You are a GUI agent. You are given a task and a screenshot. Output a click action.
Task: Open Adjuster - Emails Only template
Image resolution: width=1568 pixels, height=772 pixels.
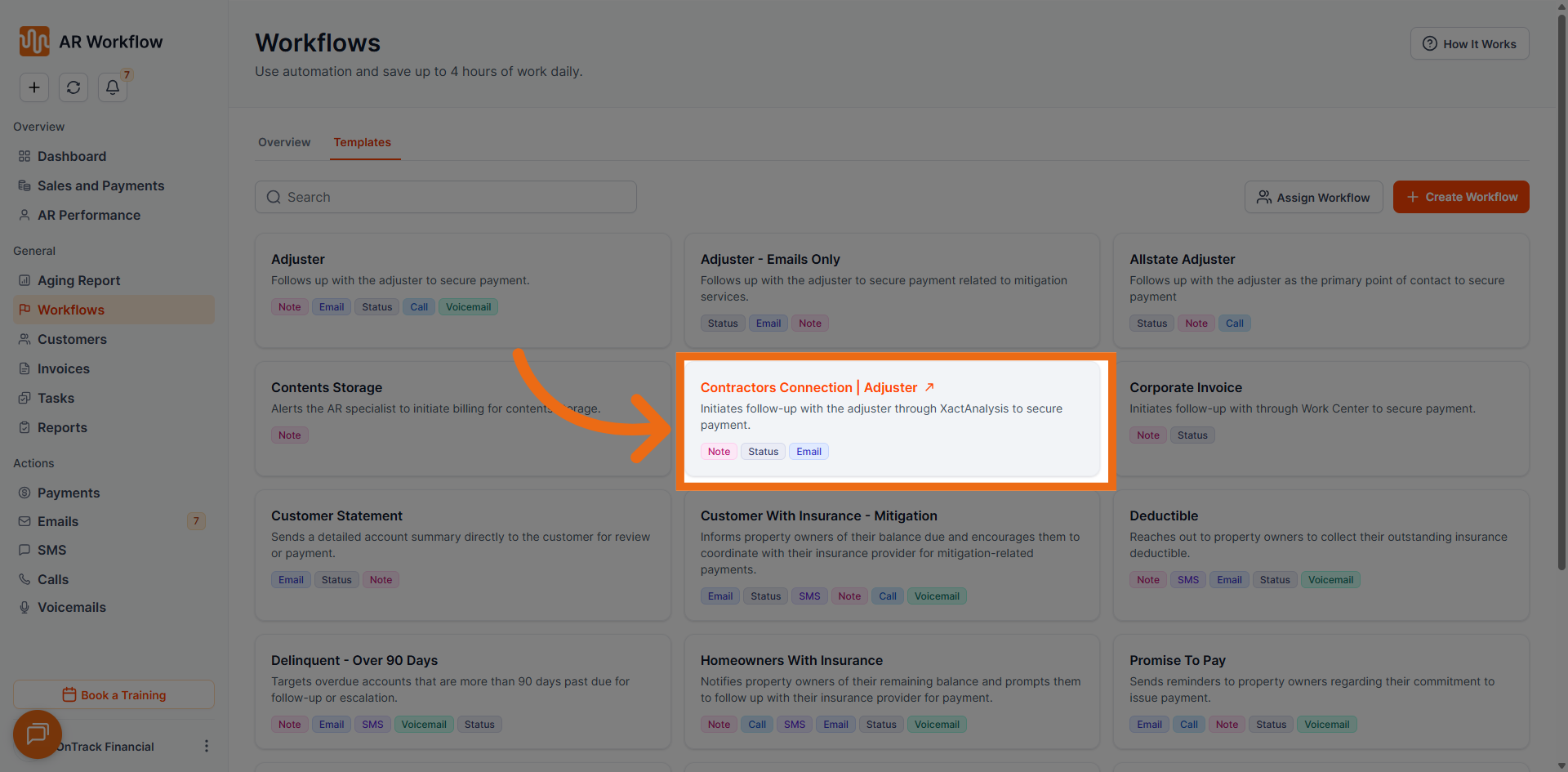(892, 291)
